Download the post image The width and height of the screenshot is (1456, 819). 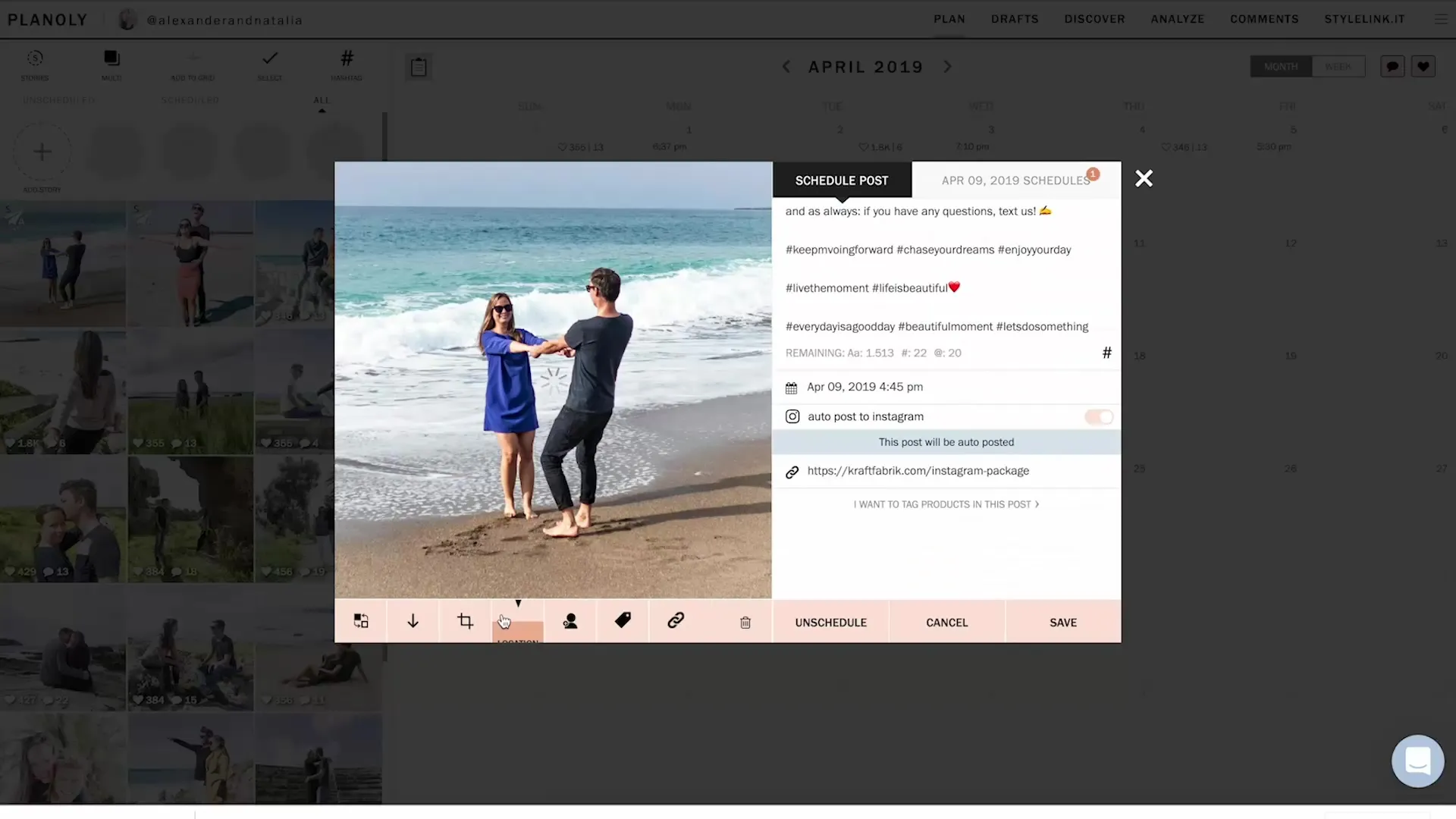tap(413, 621)
